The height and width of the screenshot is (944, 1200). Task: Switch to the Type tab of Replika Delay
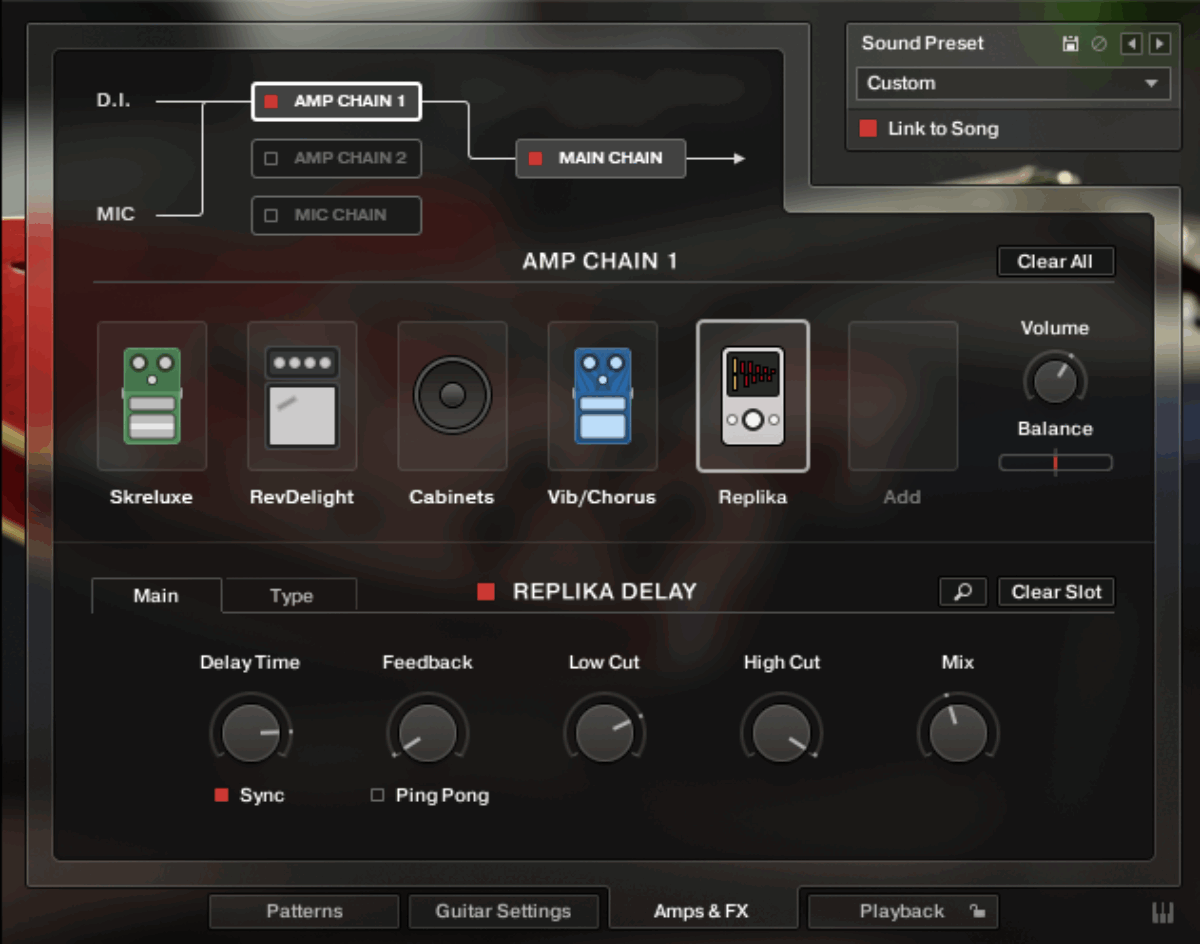[289, 595]
